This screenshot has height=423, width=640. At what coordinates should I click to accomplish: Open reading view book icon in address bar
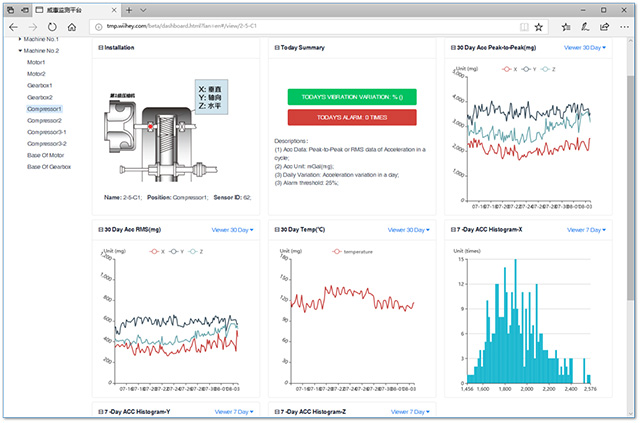524,27
